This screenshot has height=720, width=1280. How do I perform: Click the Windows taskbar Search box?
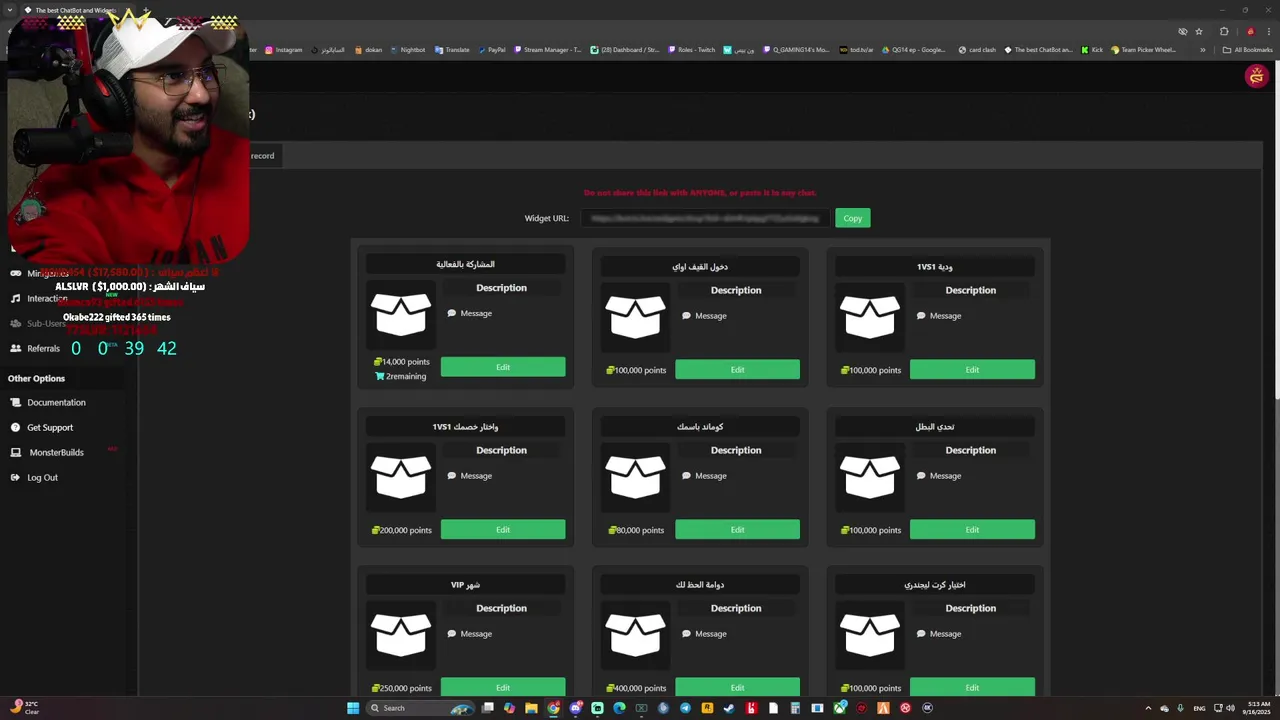tap(420, 708)
